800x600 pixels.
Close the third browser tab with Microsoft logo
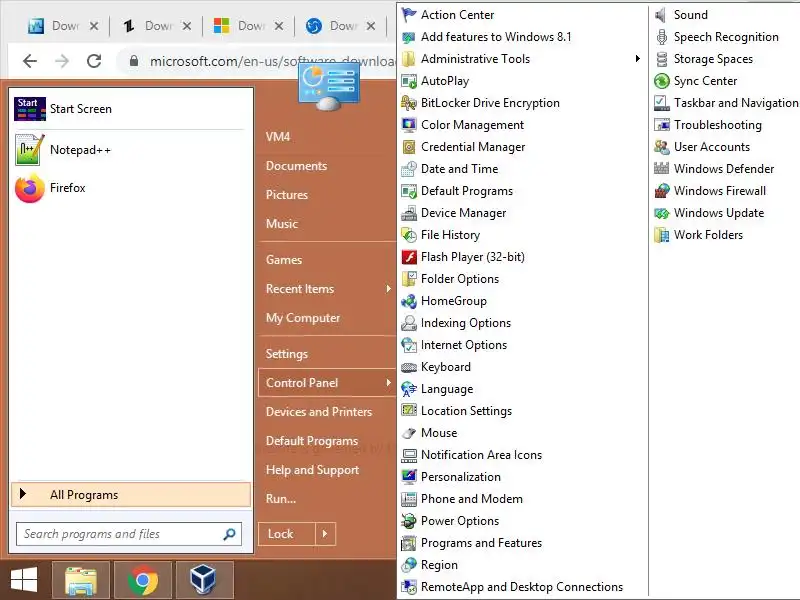point(279,26)
